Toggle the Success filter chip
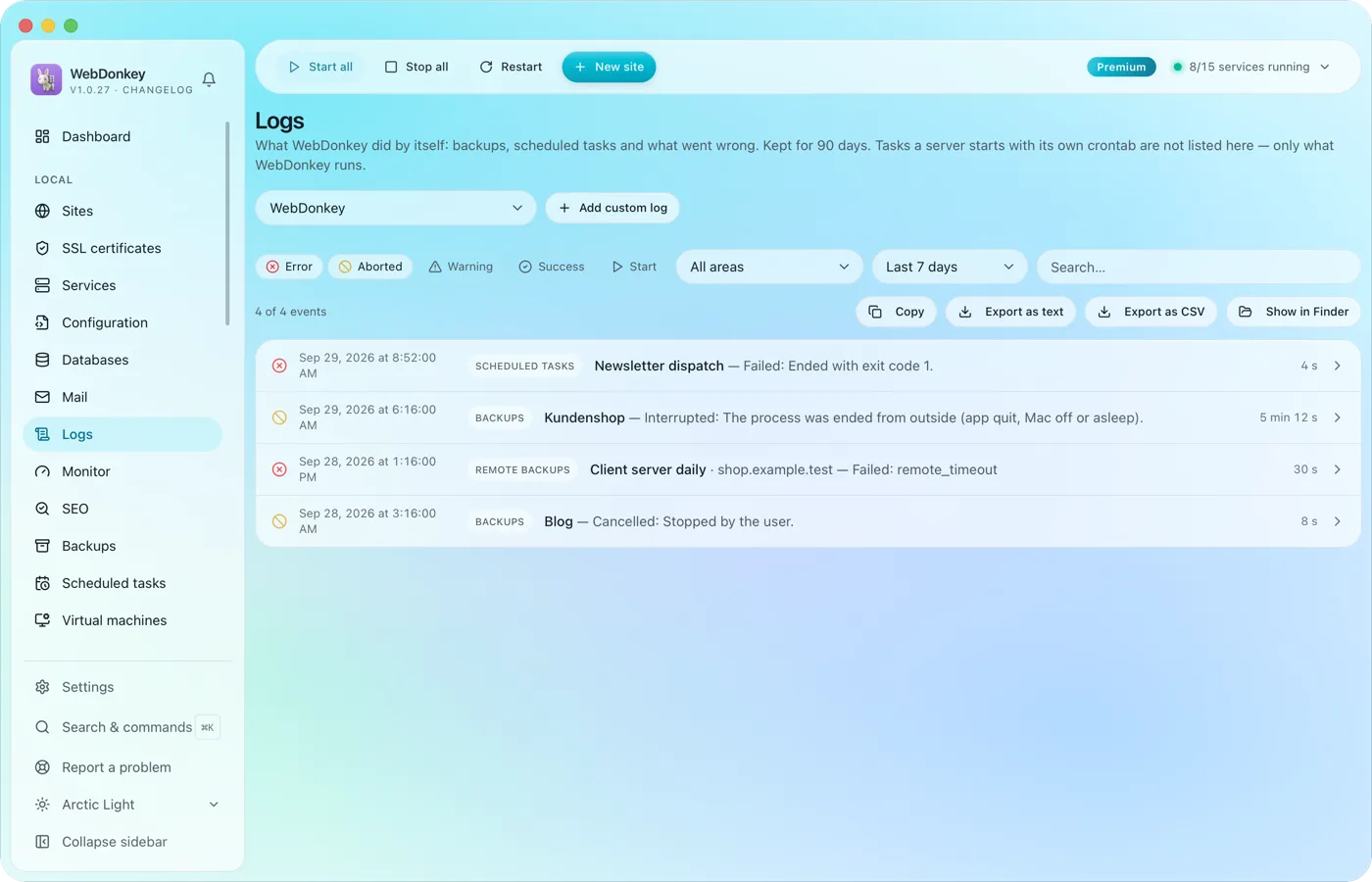The width and height of the screenshot is (1372, 882). (x=551, y=267)
